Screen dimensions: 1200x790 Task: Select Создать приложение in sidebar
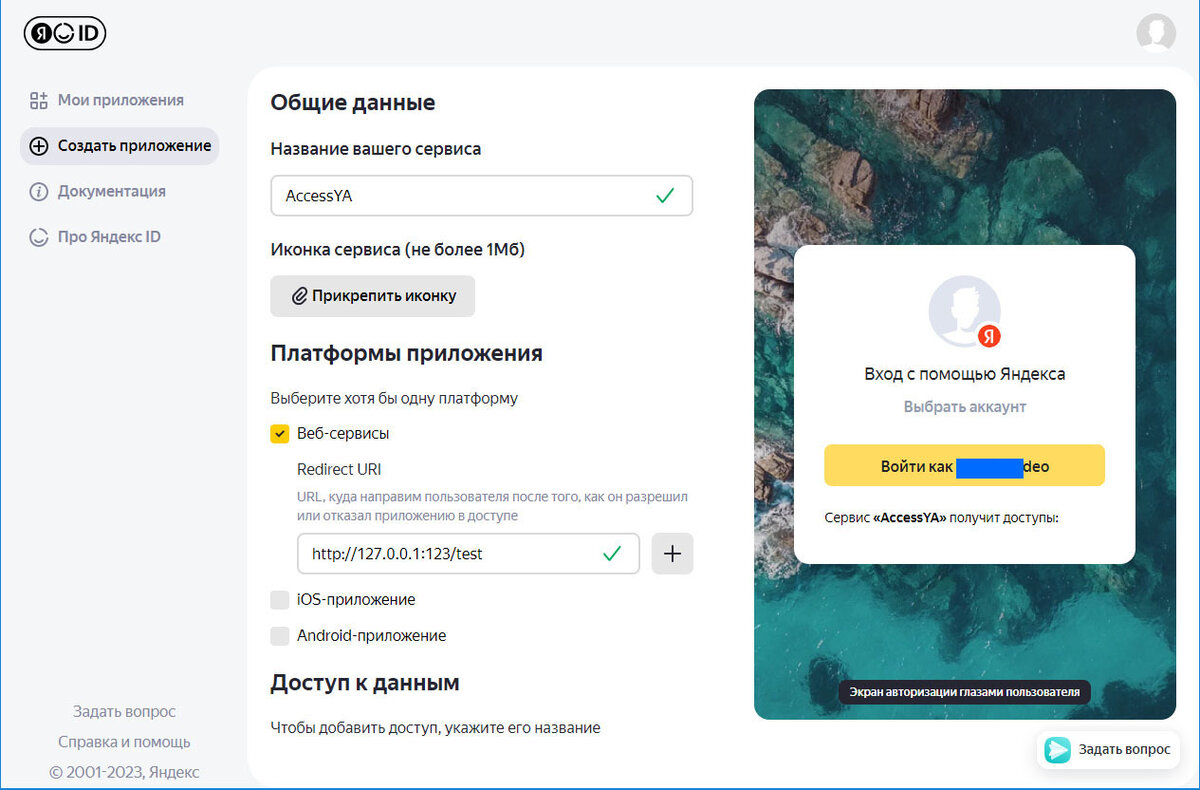tap(120, 146)
